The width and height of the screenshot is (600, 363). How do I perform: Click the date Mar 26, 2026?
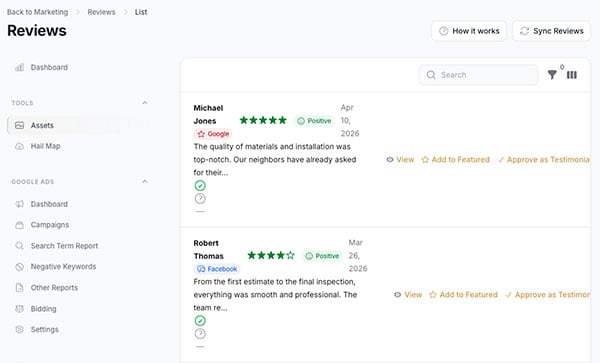click(357, 256)
